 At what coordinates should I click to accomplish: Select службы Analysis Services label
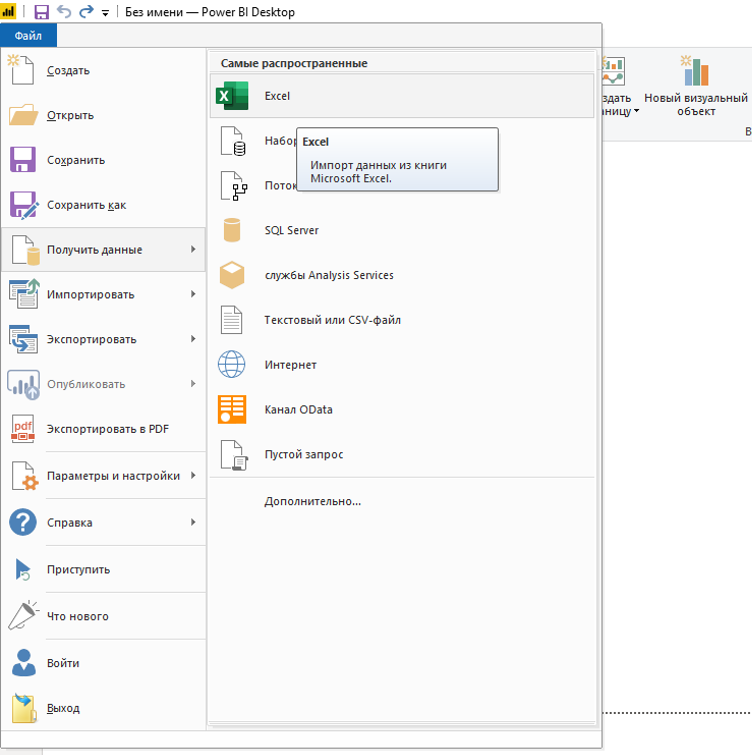pyautogui.click(x=329, y=275)
